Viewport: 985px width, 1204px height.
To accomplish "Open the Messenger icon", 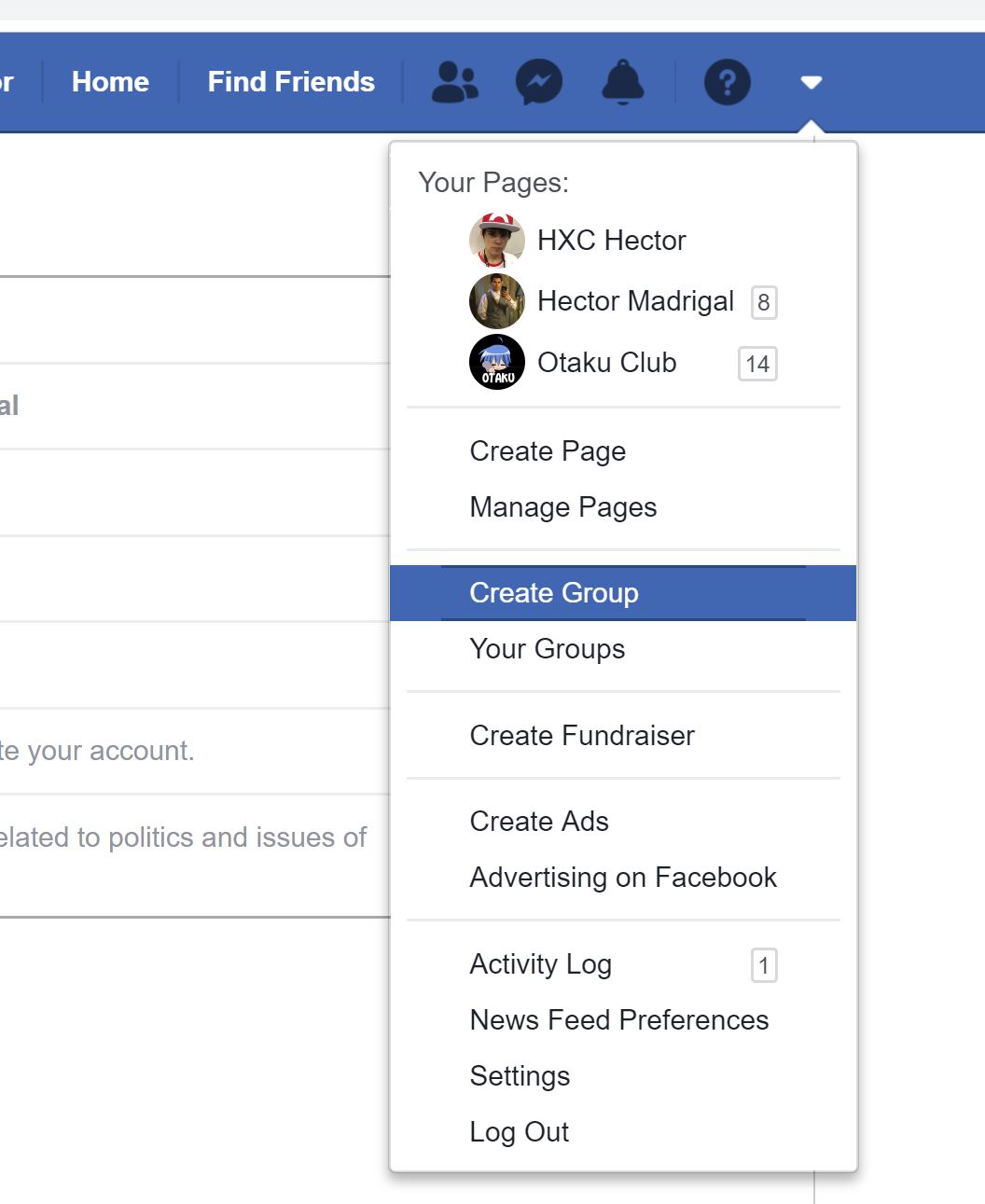I will pyautogui.click(x=539, y=82).
